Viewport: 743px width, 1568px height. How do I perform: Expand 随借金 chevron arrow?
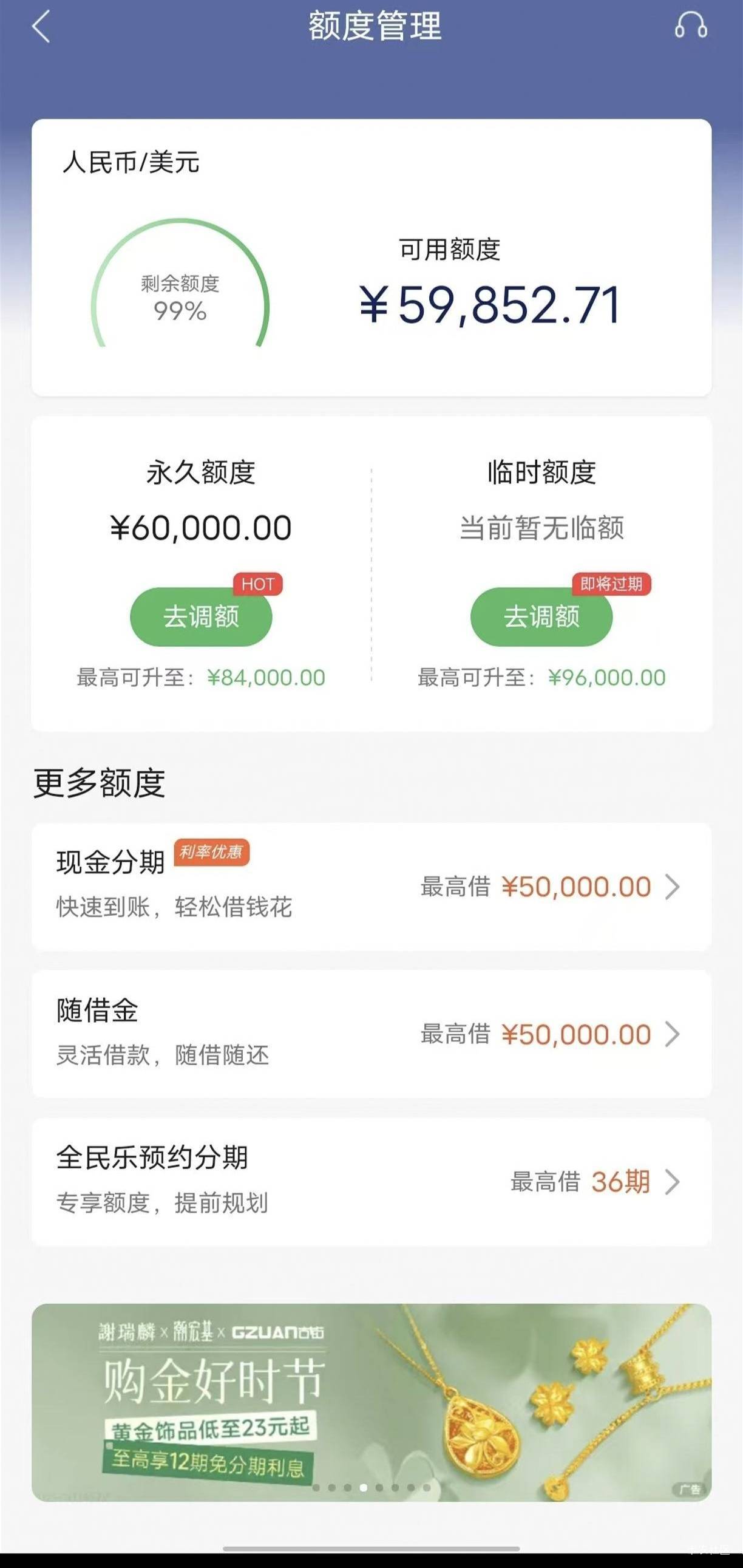(x=672, y=1034)
